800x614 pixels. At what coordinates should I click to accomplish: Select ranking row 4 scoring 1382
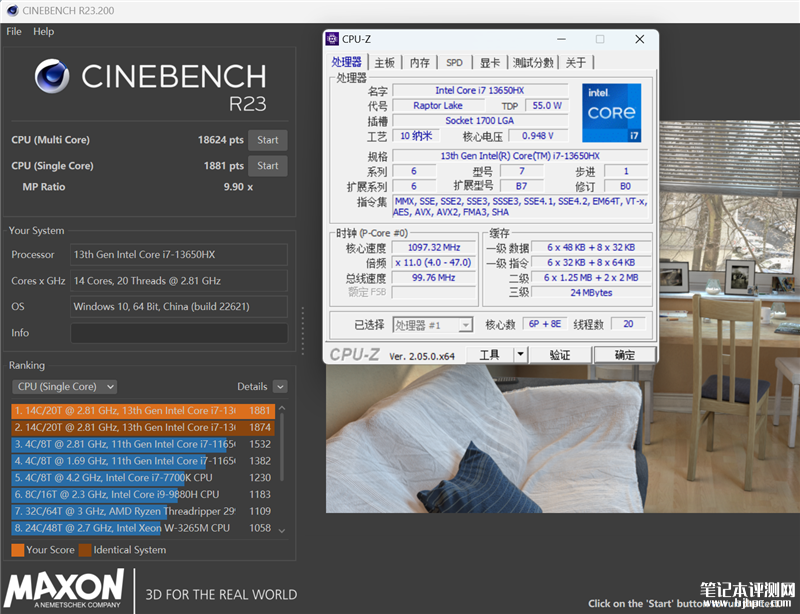[143, 461]
